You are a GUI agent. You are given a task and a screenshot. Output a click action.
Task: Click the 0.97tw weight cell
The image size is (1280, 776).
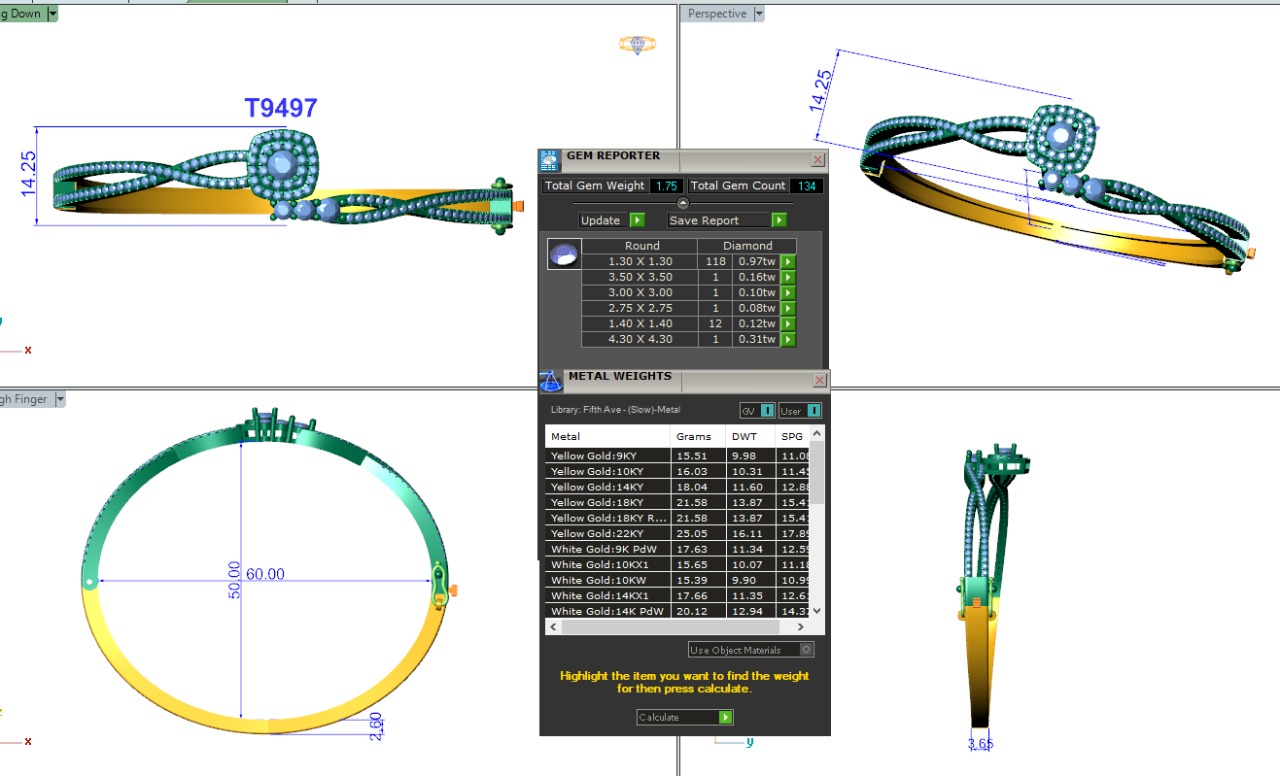coord(757,261)
